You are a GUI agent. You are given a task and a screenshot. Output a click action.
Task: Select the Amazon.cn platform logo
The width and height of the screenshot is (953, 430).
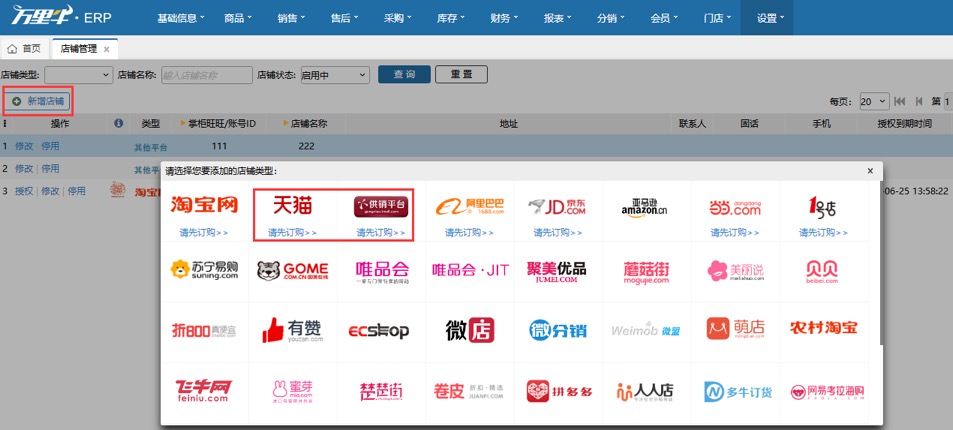click(644, 207)
